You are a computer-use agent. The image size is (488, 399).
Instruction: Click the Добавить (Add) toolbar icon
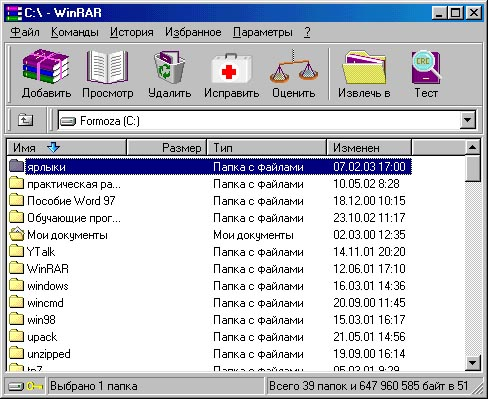coord(46,67)
